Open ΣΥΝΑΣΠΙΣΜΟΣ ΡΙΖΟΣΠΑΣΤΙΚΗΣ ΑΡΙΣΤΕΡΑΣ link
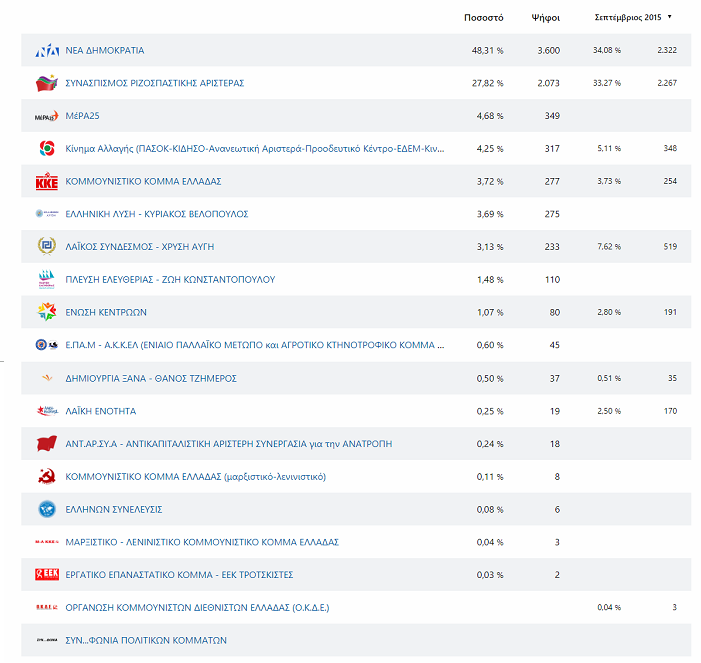The height and width of the screenshot is (663, 701). (x=154, y=83)
